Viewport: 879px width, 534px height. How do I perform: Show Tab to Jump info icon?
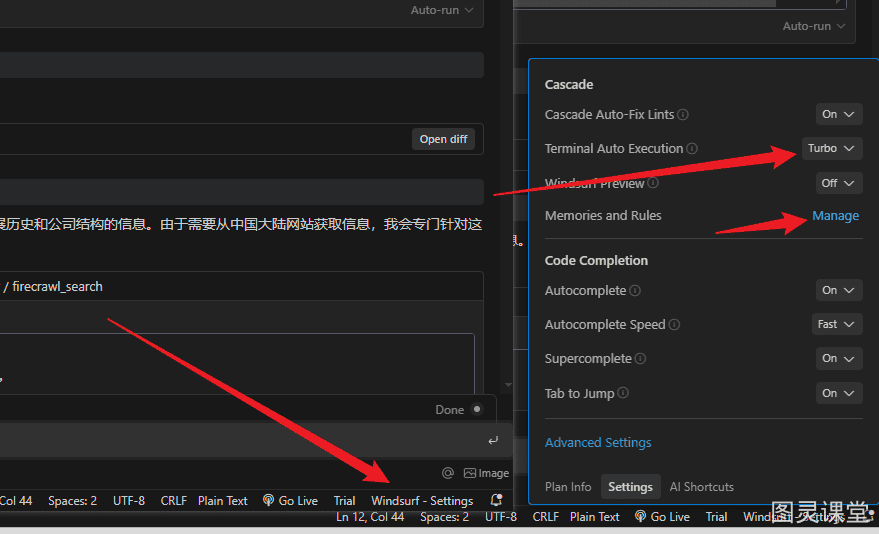point(623,393)
